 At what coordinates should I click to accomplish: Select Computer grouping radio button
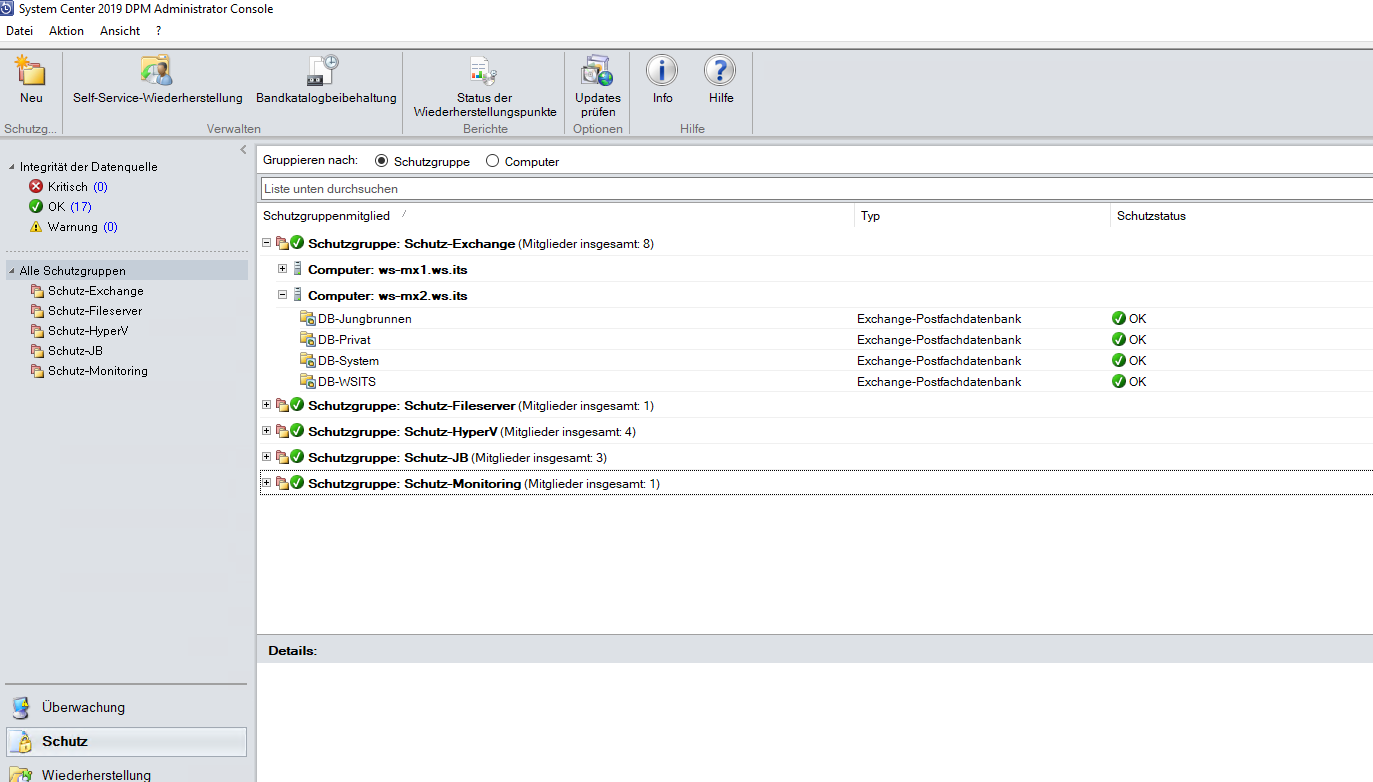click(x=492, y=161)
